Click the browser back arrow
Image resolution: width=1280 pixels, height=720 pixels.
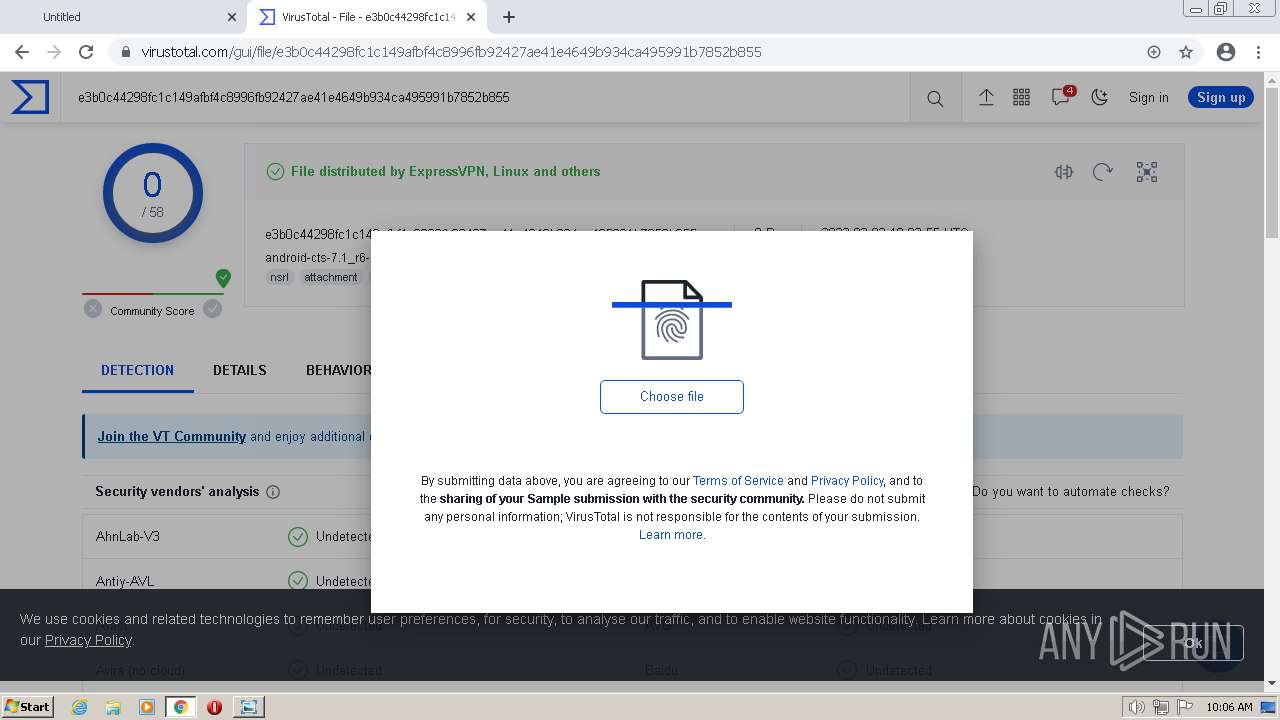[22, 52]
